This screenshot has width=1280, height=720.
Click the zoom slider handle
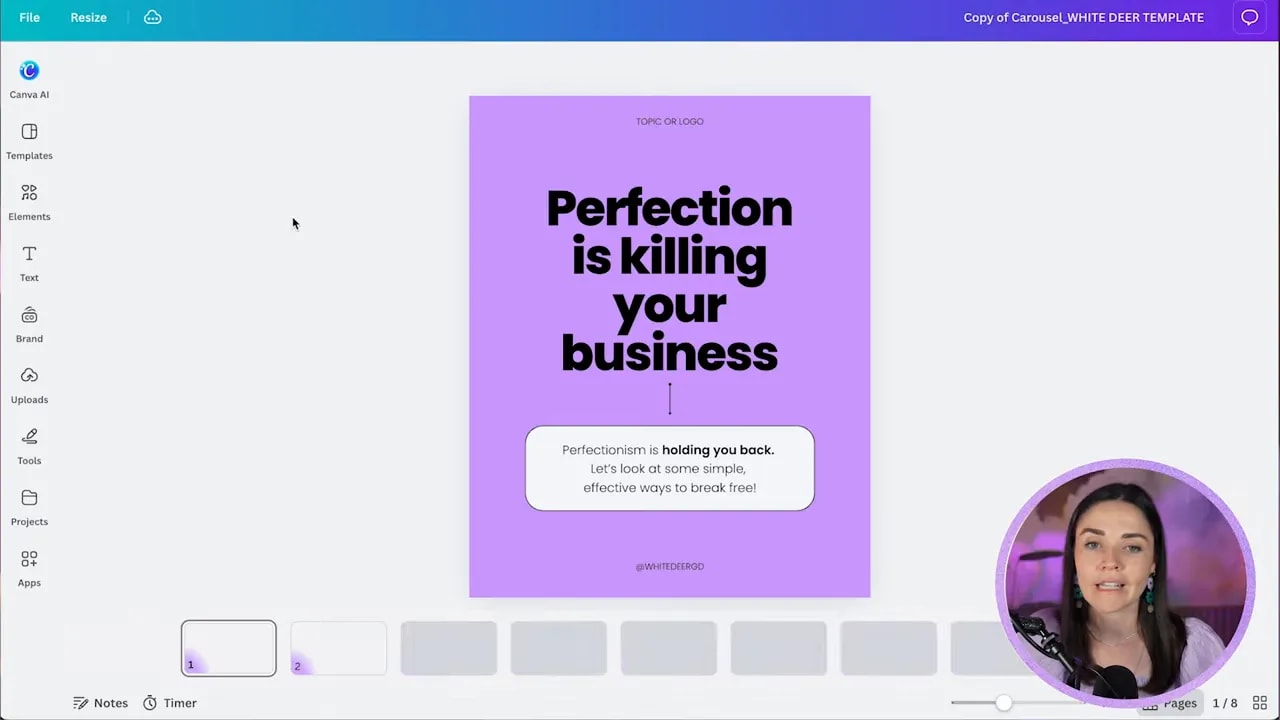[1003, 703]
